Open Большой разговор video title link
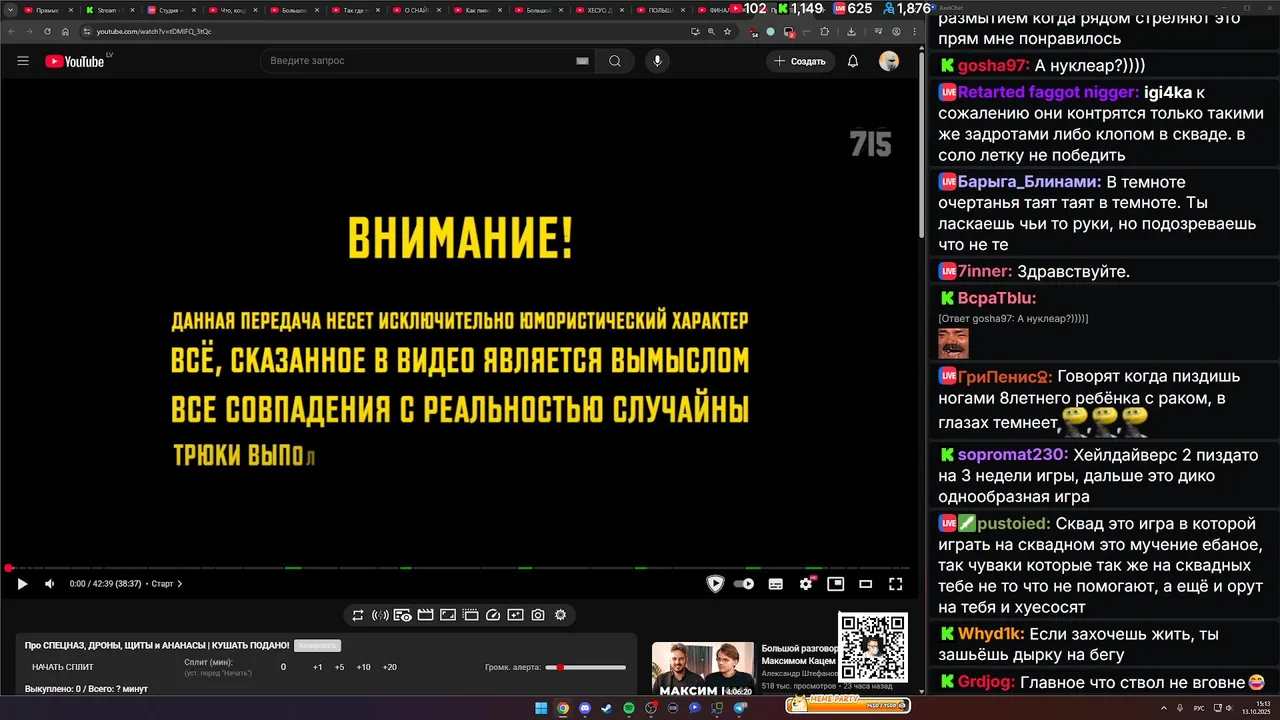This screenshot has height=720, width=1280. pyautogui.click(x=799, y=655)
